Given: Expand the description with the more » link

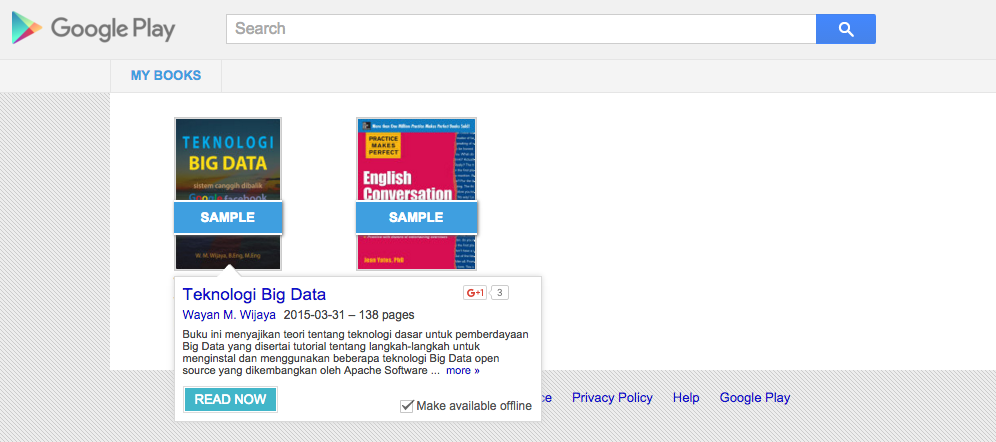Looking at the screenshot, I should point(462,370).
